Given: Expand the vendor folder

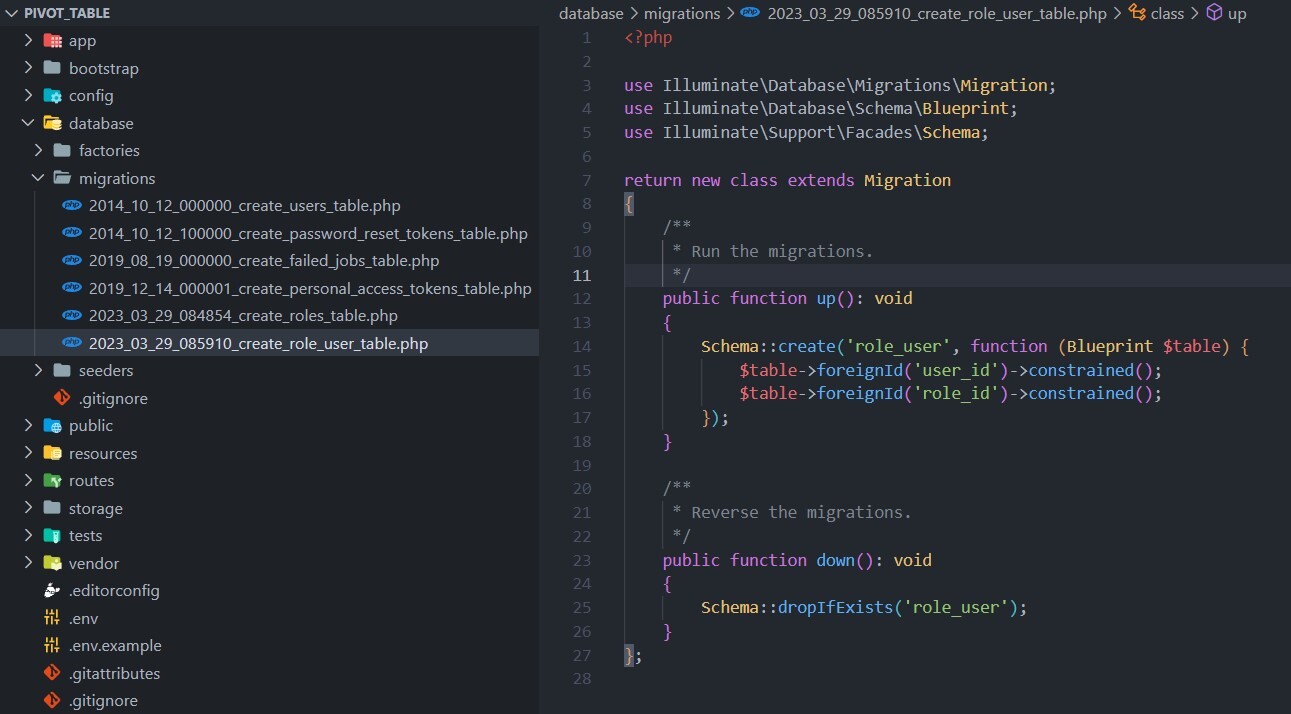Looking at the screenshot, I should pyautogui.click(x=27, y=562).
